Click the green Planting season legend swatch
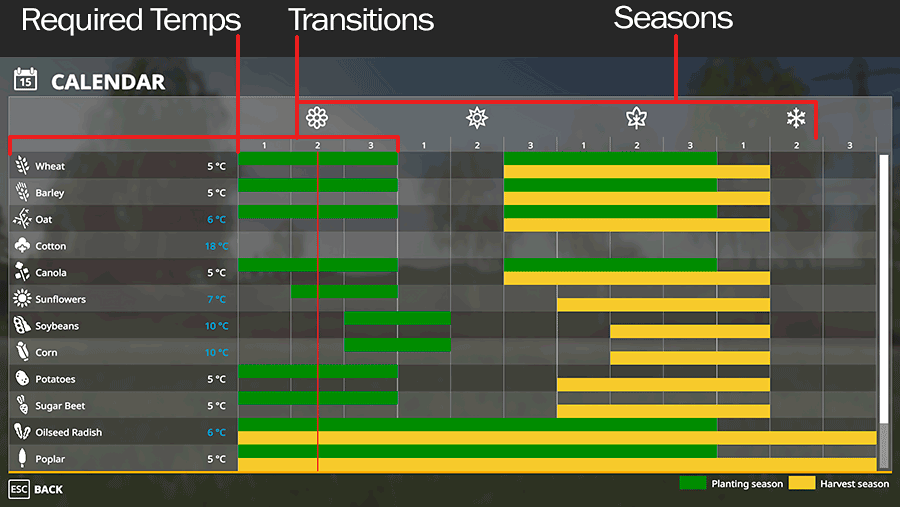 [692, 483]
